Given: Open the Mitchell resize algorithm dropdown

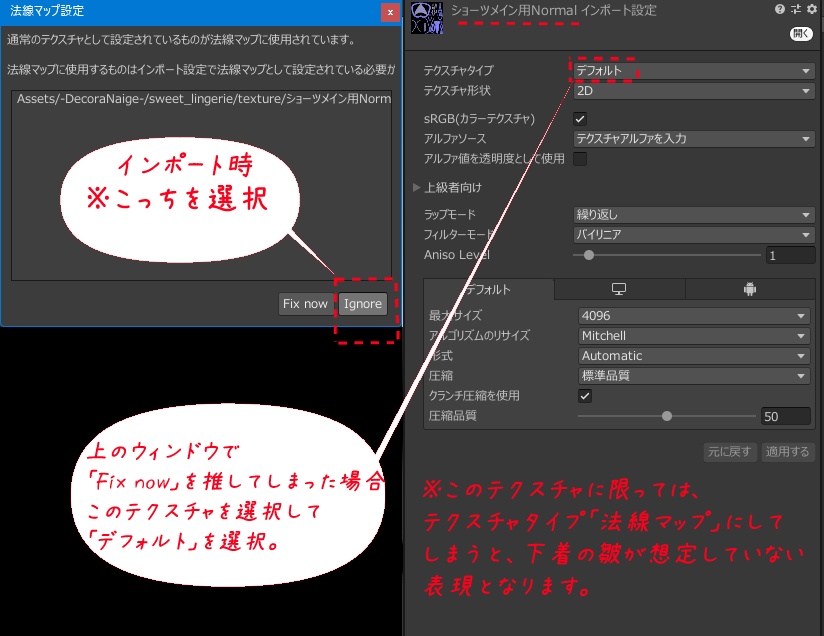Looking at the screenshot, I should tap(694, 336).
